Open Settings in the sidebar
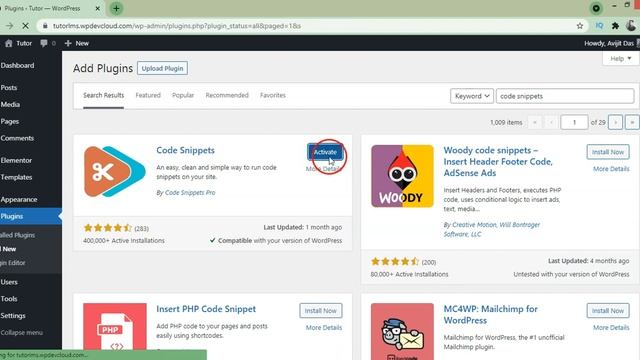The image size is (640, 360). coord(13,316)
